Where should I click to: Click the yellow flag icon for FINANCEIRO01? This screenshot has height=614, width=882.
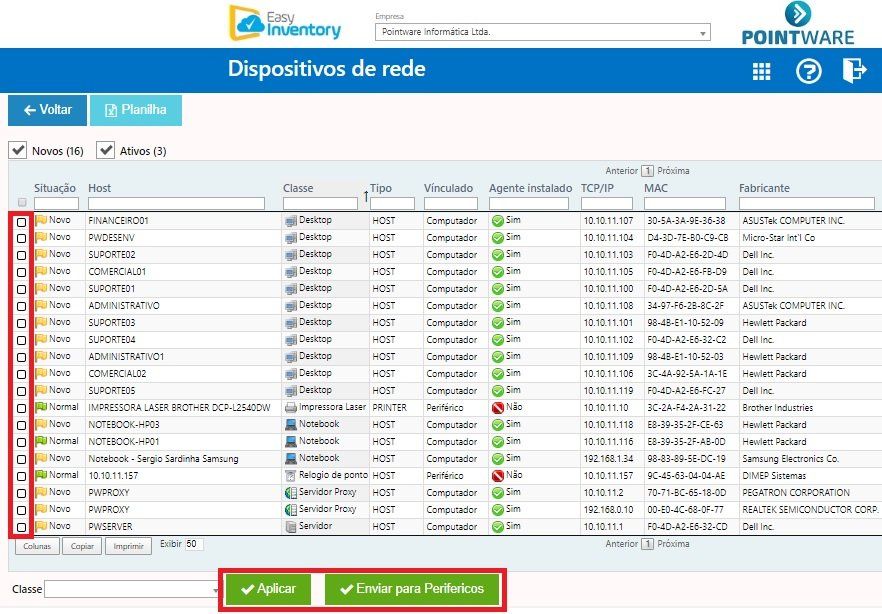pos(41,220)
